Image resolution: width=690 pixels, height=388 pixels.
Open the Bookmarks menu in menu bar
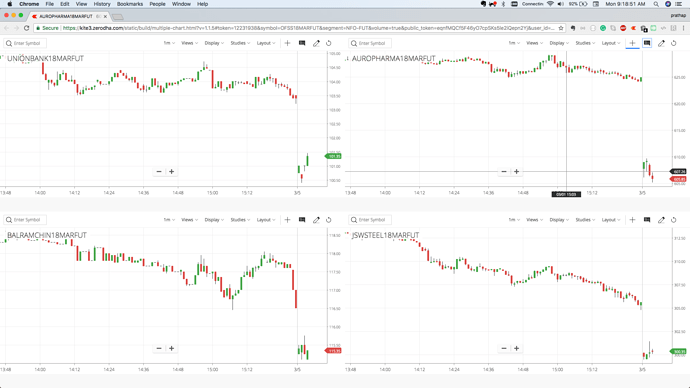click(130, 4)
